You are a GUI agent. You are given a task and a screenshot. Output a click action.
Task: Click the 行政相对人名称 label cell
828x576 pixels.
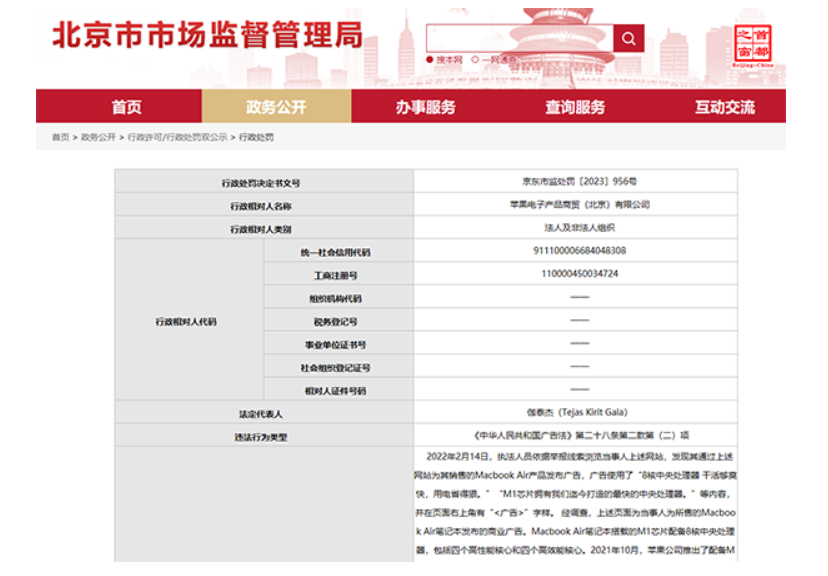click(264, 204)
